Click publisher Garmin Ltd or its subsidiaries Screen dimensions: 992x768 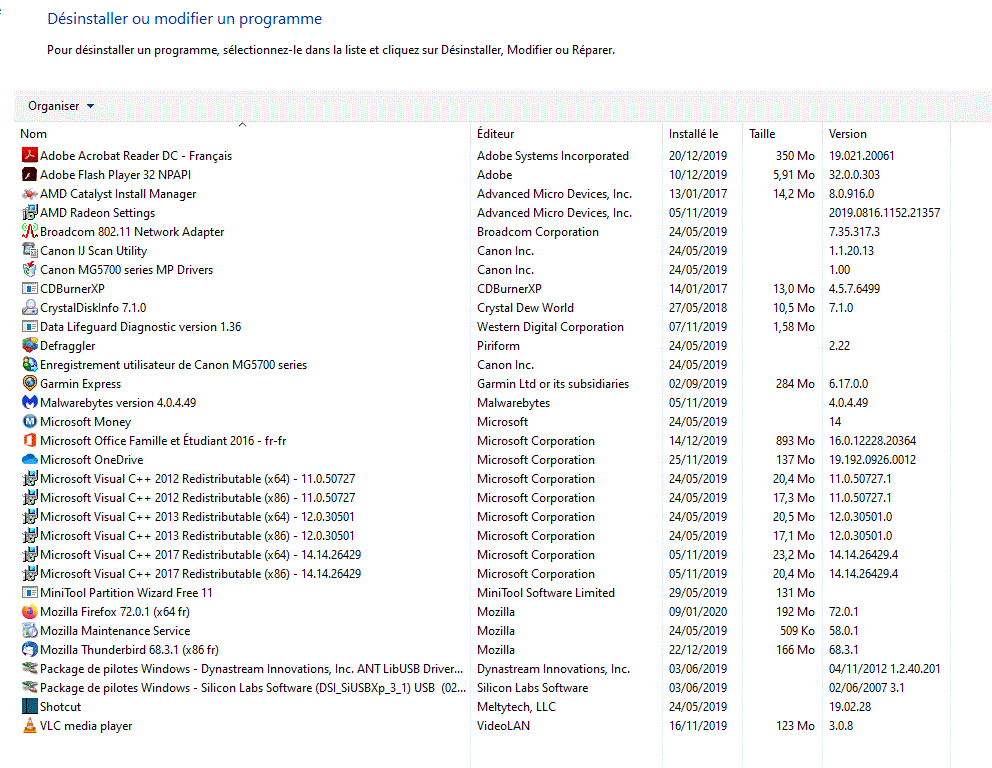point(553,383)
